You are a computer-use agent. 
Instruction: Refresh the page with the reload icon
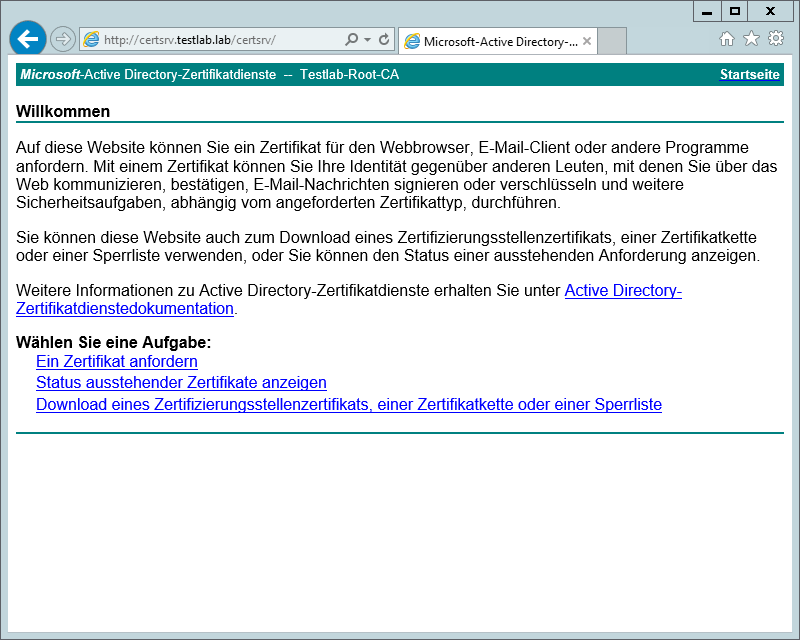pyautogui.click(x=384, y=39)
